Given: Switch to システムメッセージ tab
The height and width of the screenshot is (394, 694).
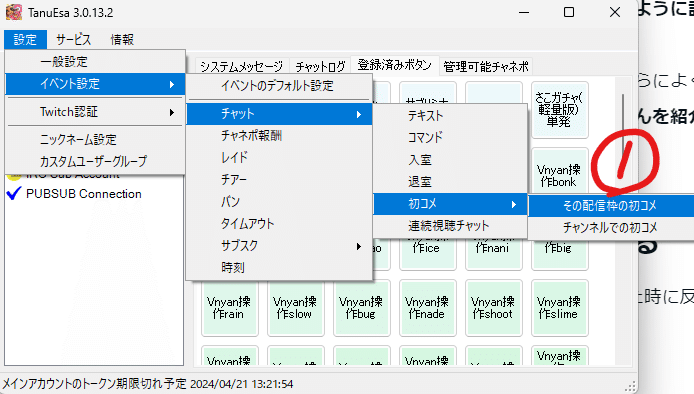Looking at the screenshot, I should pos(242,66).
